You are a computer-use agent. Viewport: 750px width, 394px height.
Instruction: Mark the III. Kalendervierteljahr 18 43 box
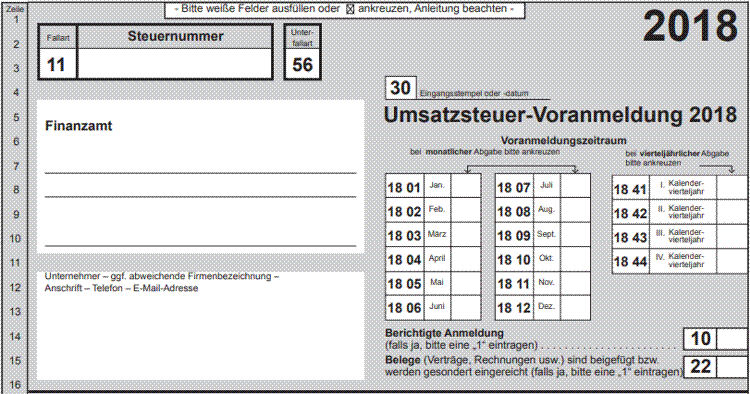tap(732, 236)
